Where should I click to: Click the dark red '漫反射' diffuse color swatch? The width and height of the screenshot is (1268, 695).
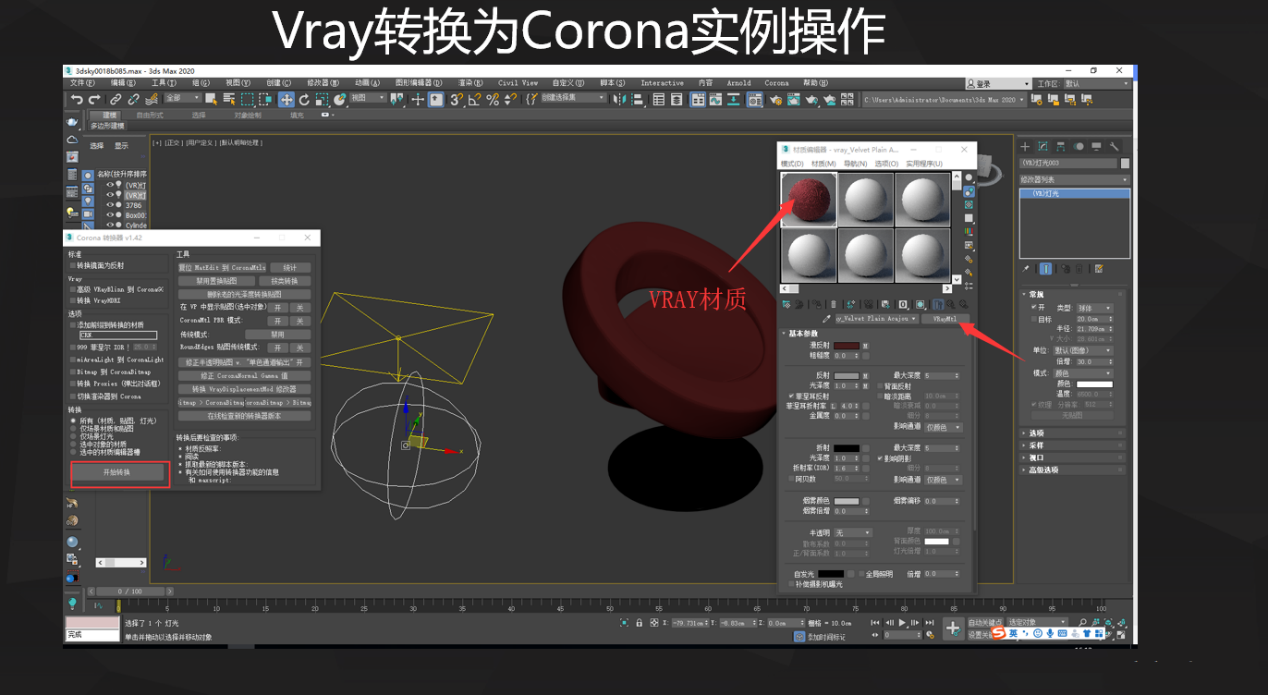point(846,346)
